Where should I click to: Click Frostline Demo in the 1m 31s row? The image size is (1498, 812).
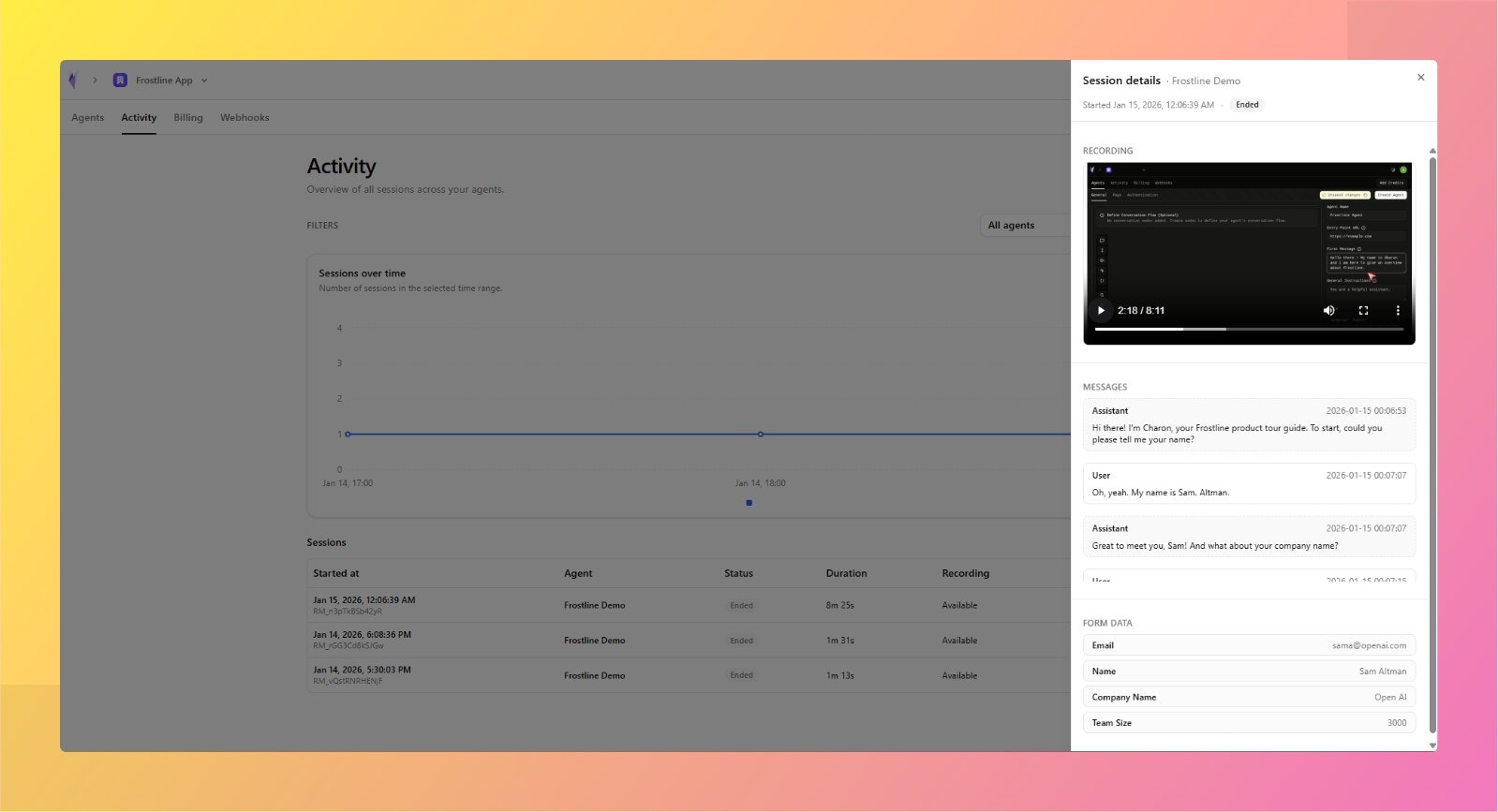click(x=594, y=641)
